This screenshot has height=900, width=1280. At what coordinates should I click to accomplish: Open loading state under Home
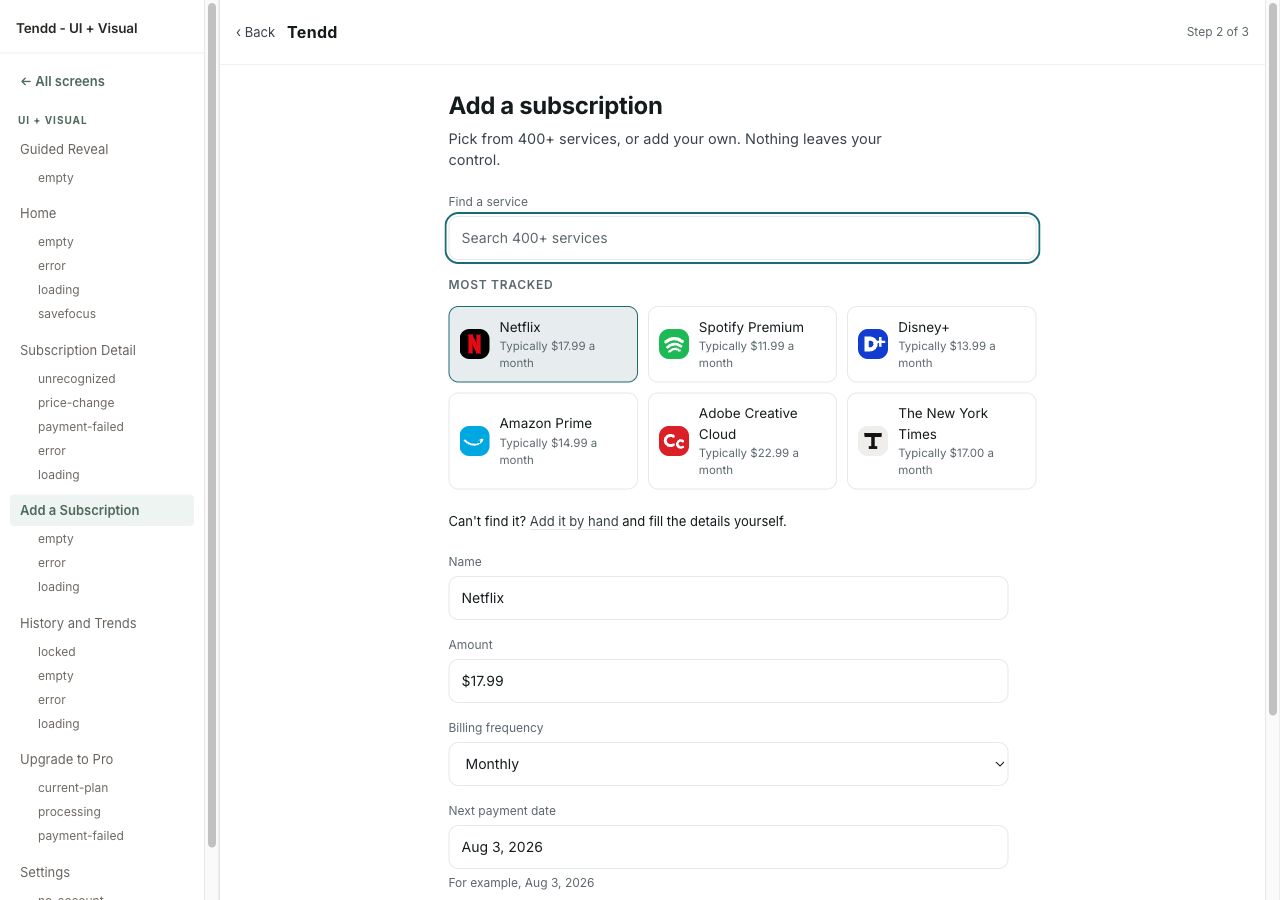[x=59, y=290]
